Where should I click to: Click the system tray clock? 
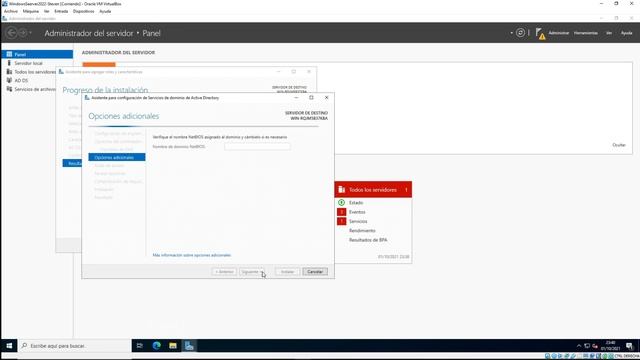click(610, 346)
